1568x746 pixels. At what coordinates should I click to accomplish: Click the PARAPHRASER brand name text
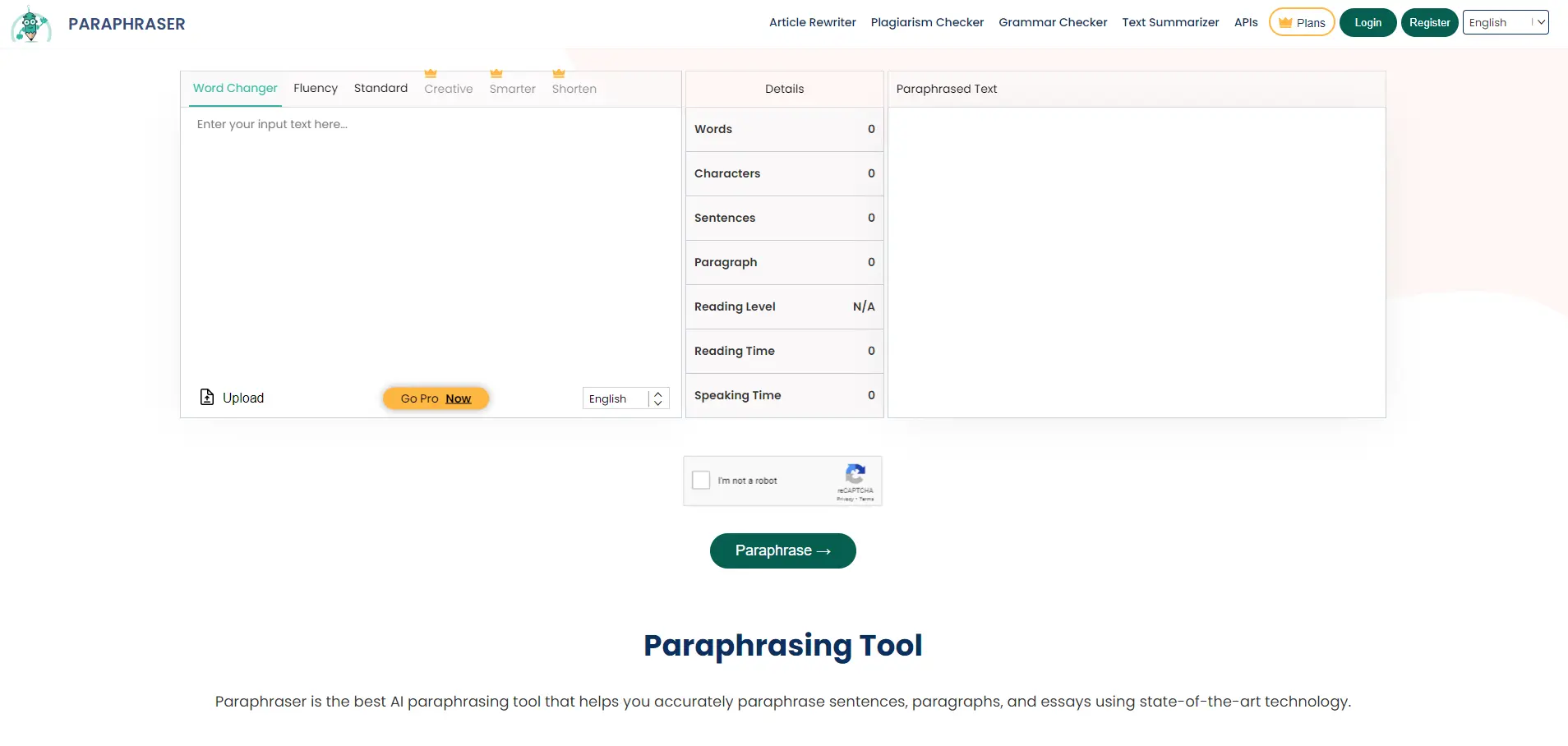pos(127,24)
